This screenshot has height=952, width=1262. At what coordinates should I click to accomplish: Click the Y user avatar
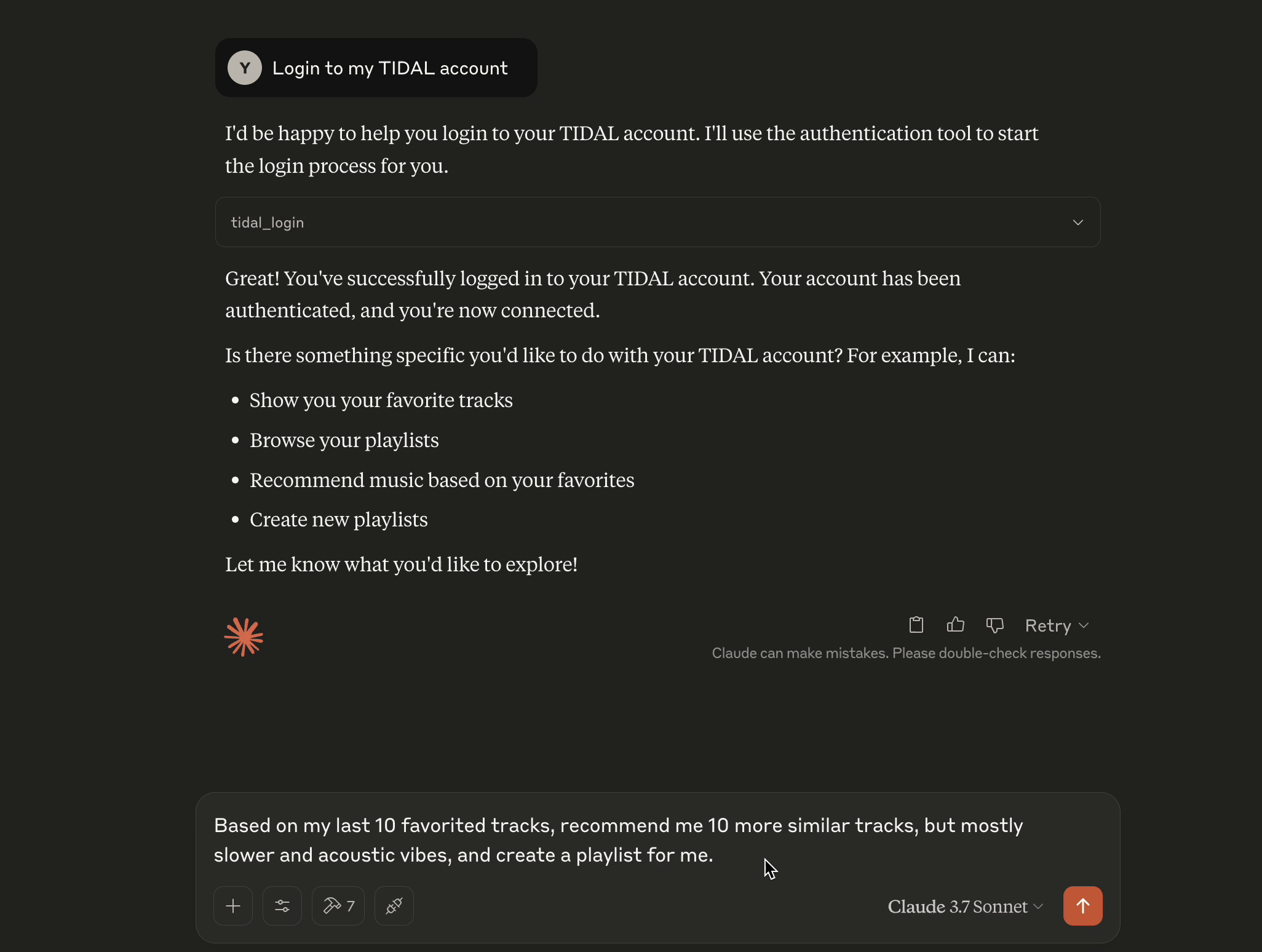pos(244,68)
